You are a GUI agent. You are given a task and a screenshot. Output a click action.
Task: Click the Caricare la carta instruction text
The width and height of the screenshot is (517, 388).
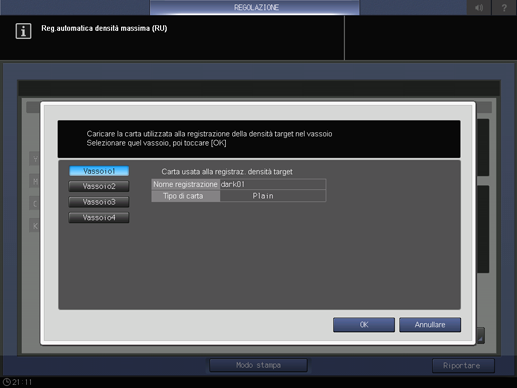[209, 134]
